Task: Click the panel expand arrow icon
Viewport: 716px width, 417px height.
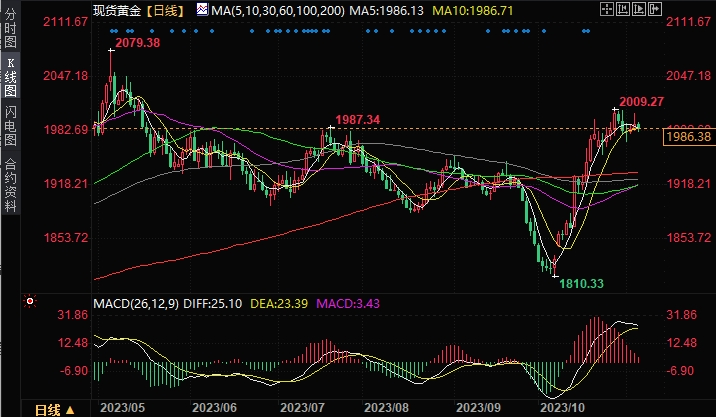Action: tap(655, 9)
